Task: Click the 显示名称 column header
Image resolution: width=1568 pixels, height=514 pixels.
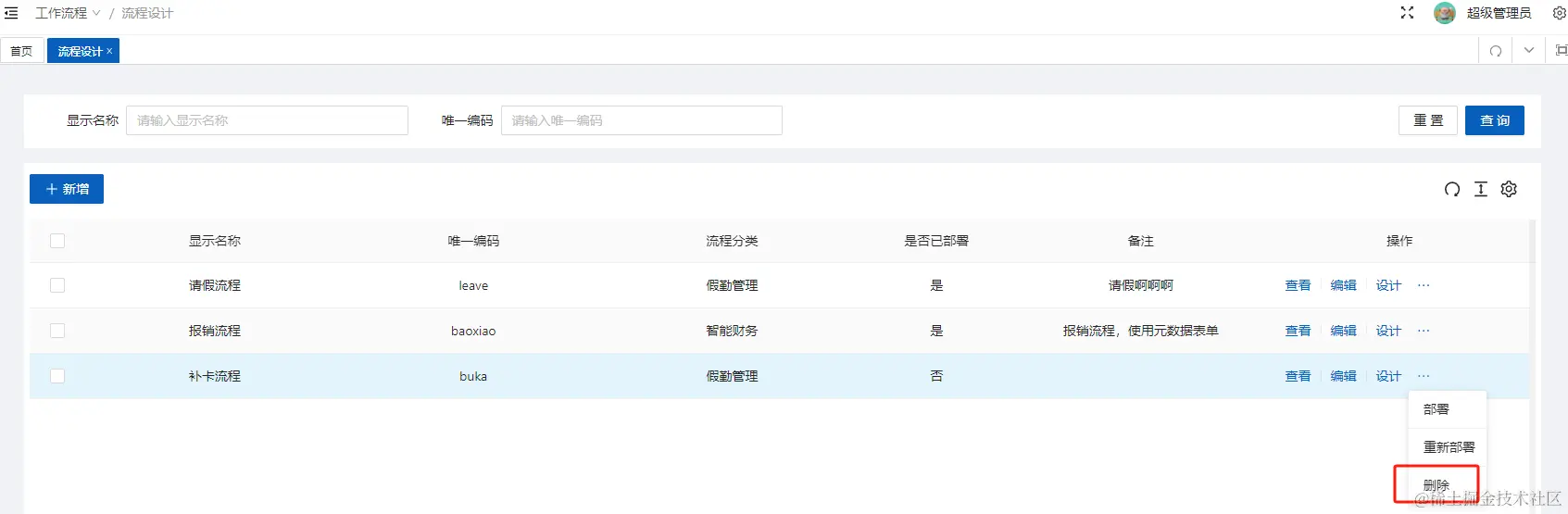Action: [215, 241]
